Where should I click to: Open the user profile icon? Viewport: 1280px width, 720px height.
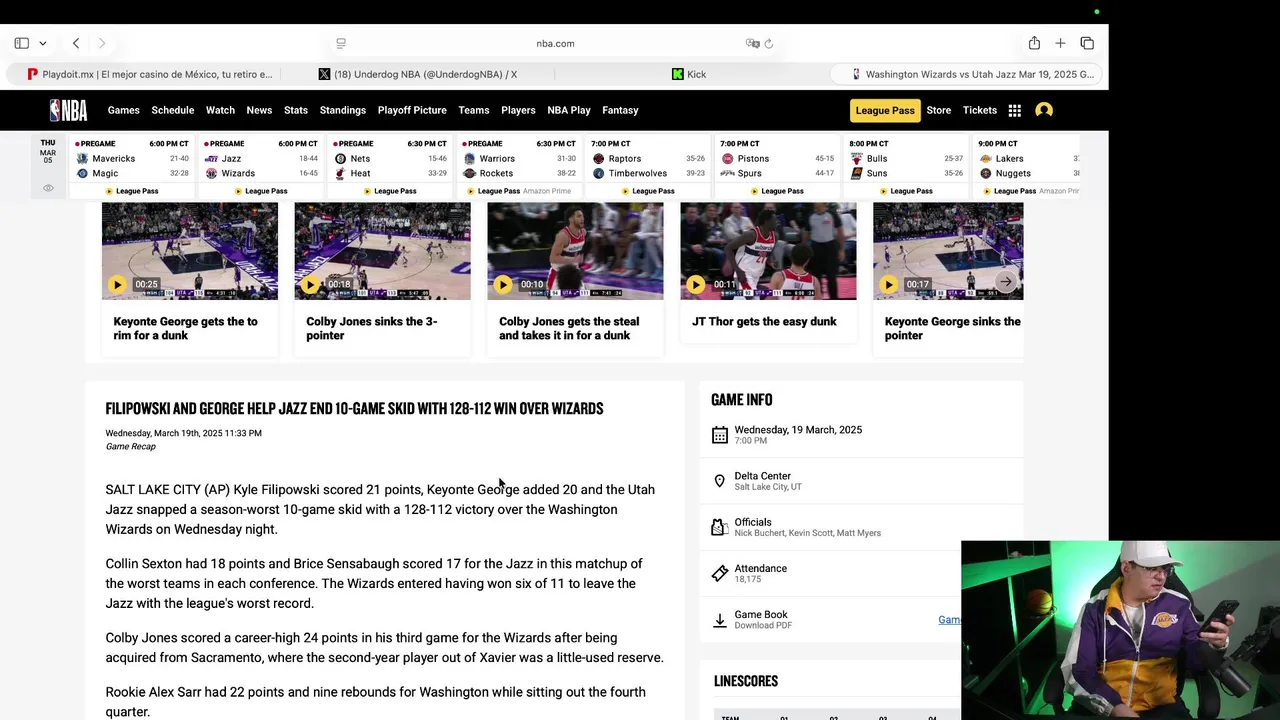pos(1044,110)
